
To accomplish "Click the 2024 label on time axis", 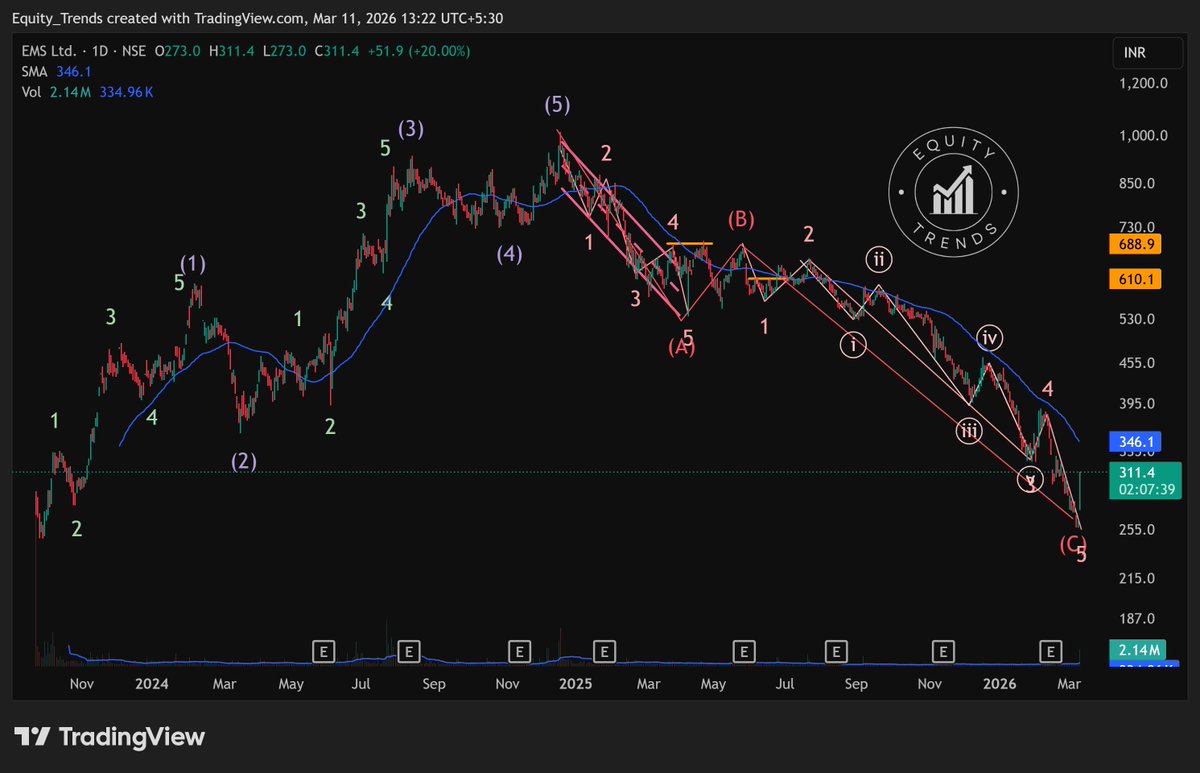I will click(x=151, y=684).
